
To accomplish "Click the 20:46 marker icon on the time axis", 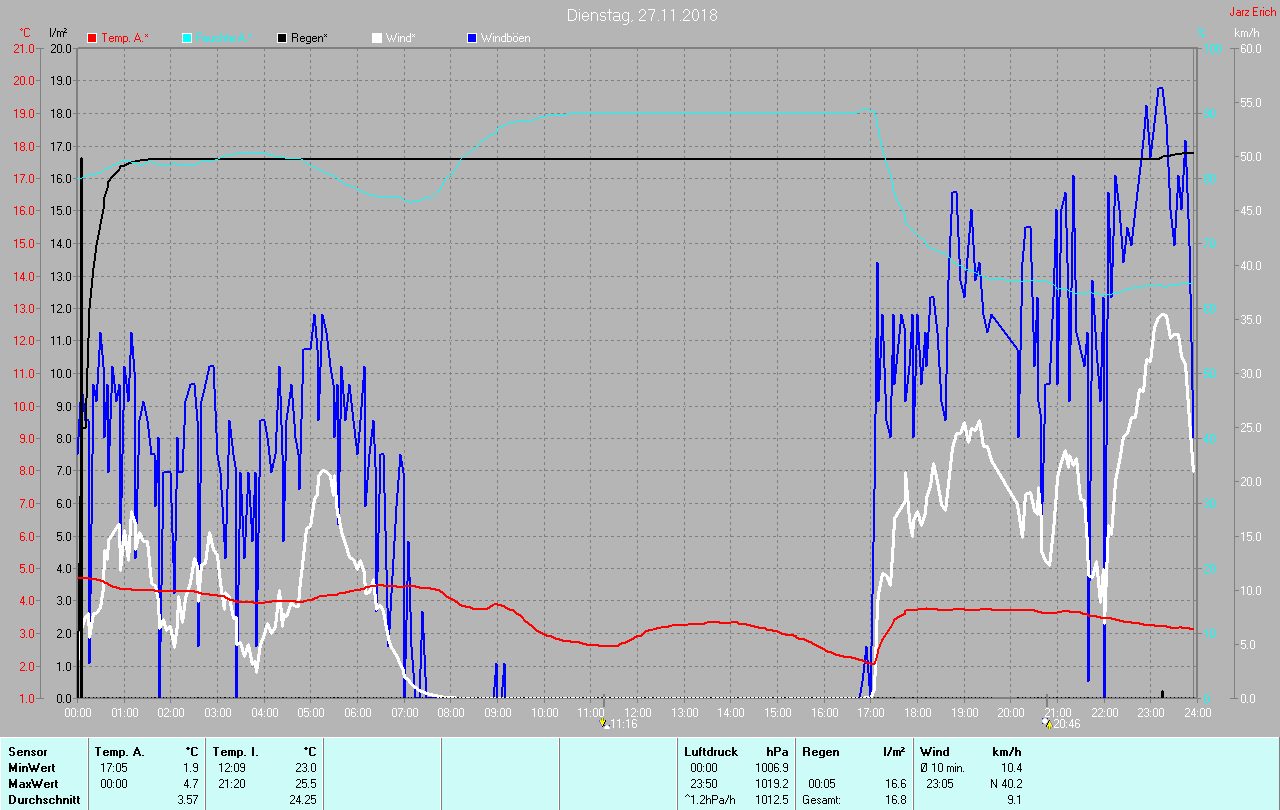I will click(x=1046, y=722).
